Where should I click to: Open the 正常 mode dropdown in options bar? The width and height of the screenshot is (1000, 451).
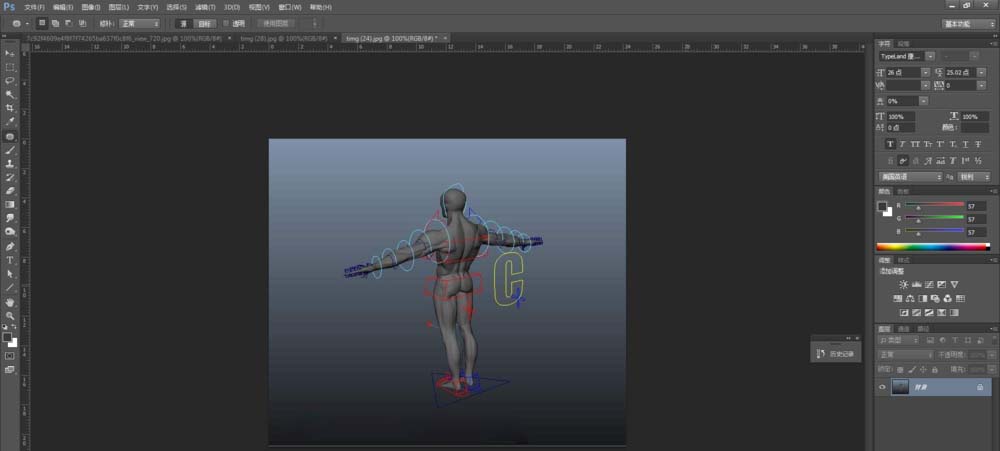tap(139, 22)
